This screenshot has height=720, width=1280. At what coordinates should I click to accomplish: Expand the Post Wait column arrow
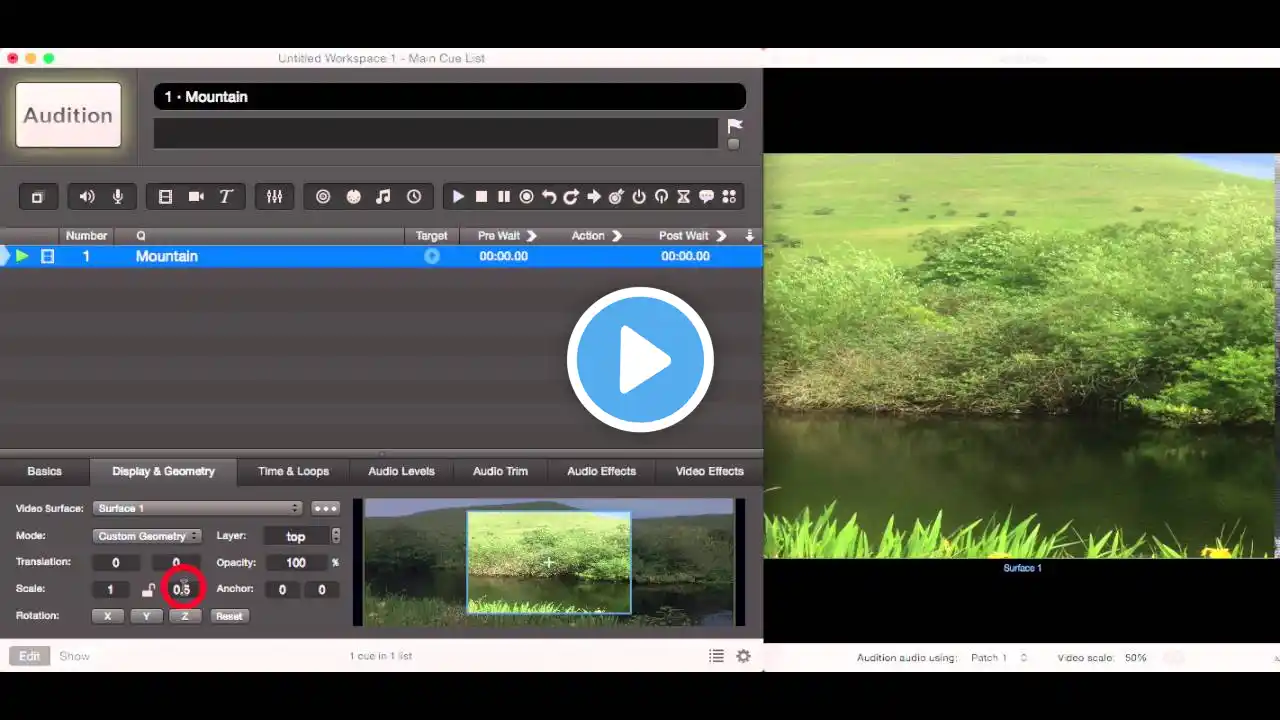pyautogui.click(x=720, y=236)
